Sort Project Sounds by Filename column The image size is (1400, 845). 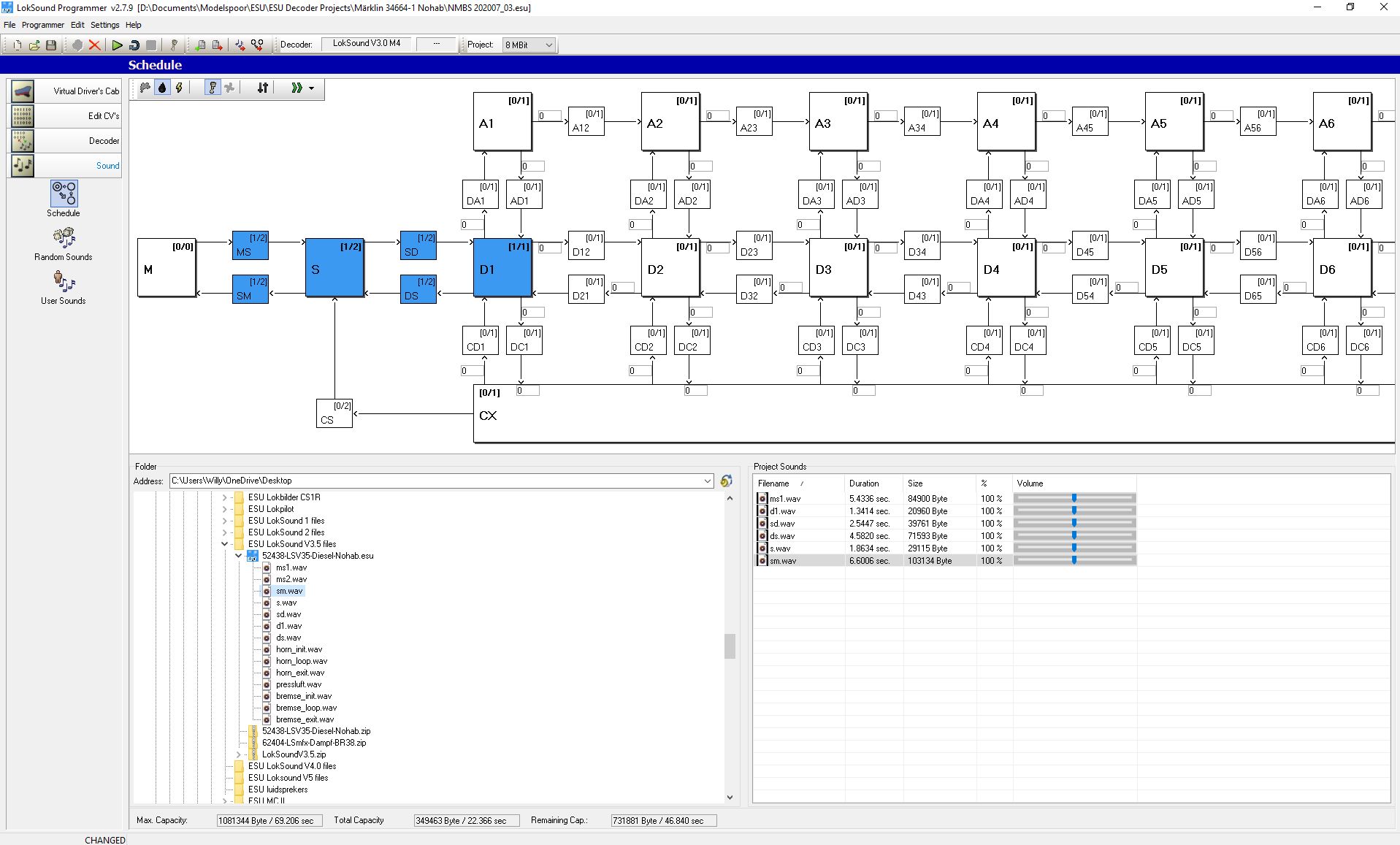[799, 483]
